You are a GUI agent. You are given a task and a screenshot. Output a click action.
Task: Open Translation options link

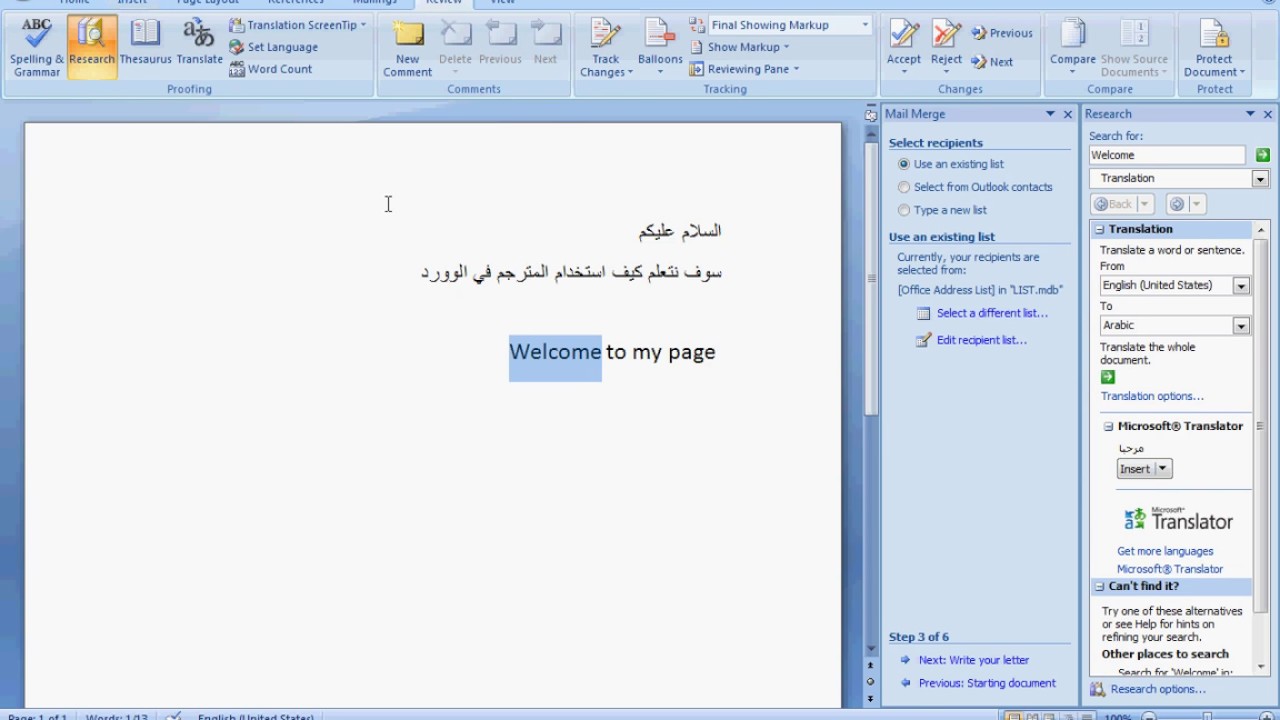pos(1152,396)
